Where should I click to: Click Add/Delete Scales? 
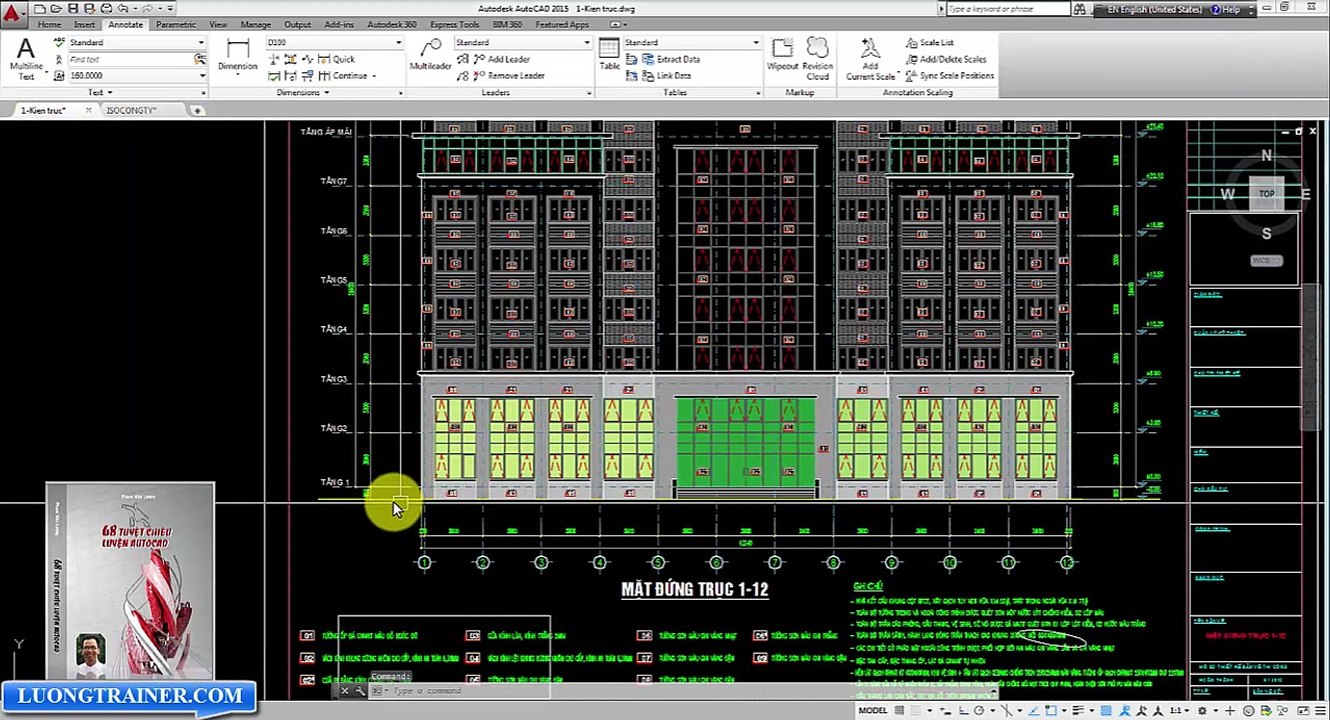tap(946, 59)
